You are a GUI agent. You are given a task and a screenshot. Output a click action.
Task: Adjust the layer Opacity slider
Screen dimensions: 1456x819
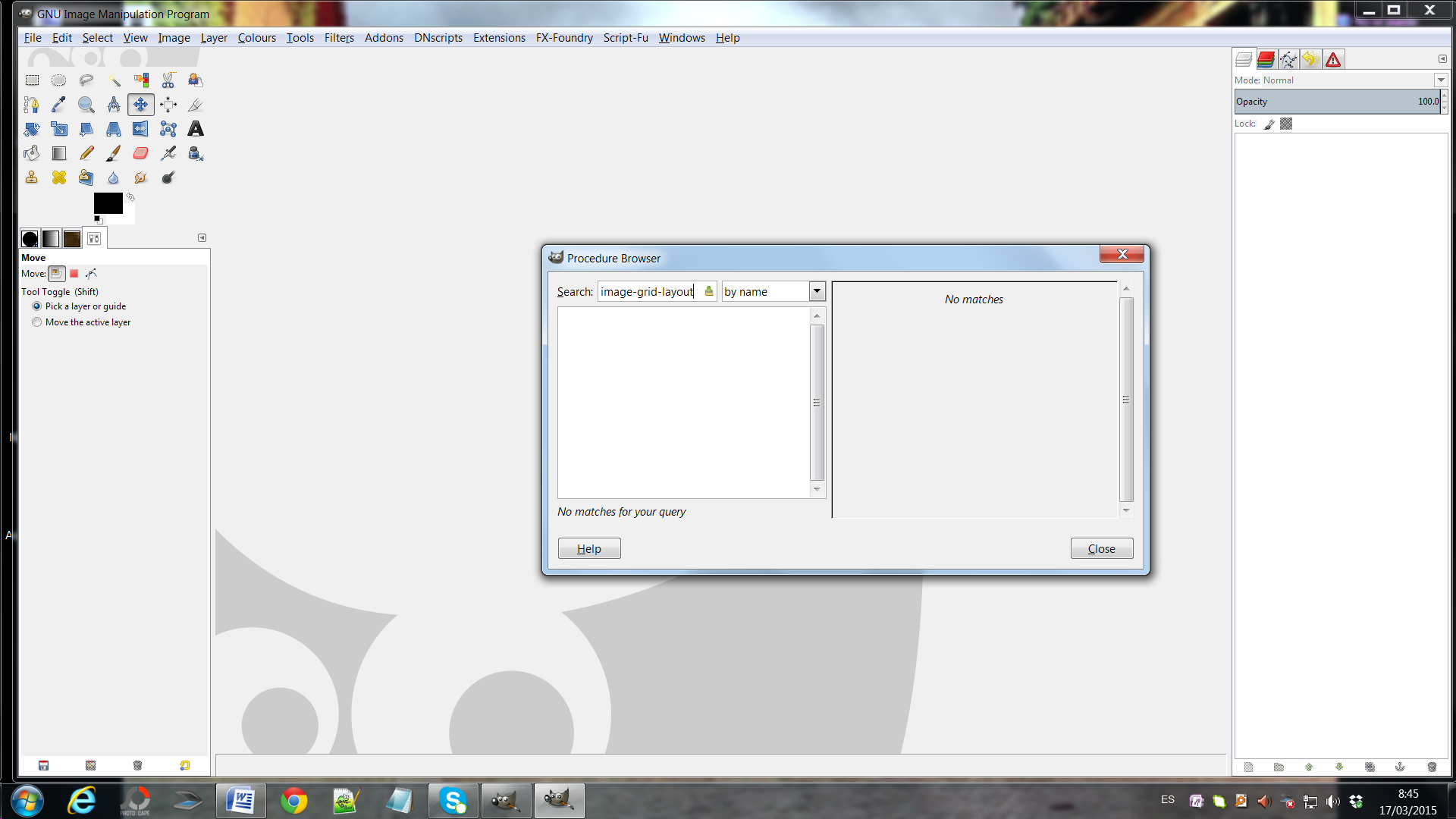point(1337,102)
